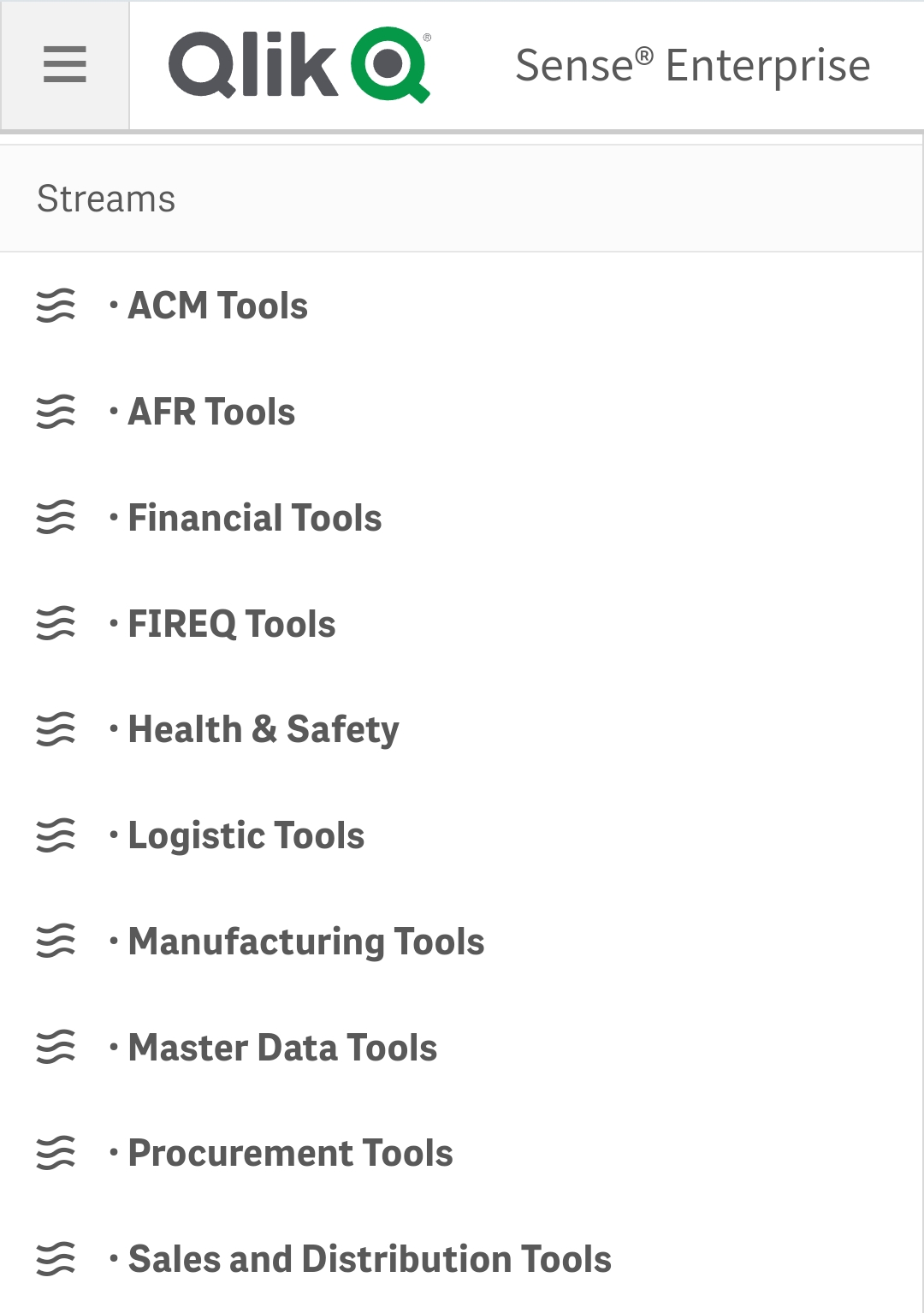The width and height of the screenshot is (924, 1313).
Task: Click the Sense Enterprise title text
Action: (x=693, y=66)
